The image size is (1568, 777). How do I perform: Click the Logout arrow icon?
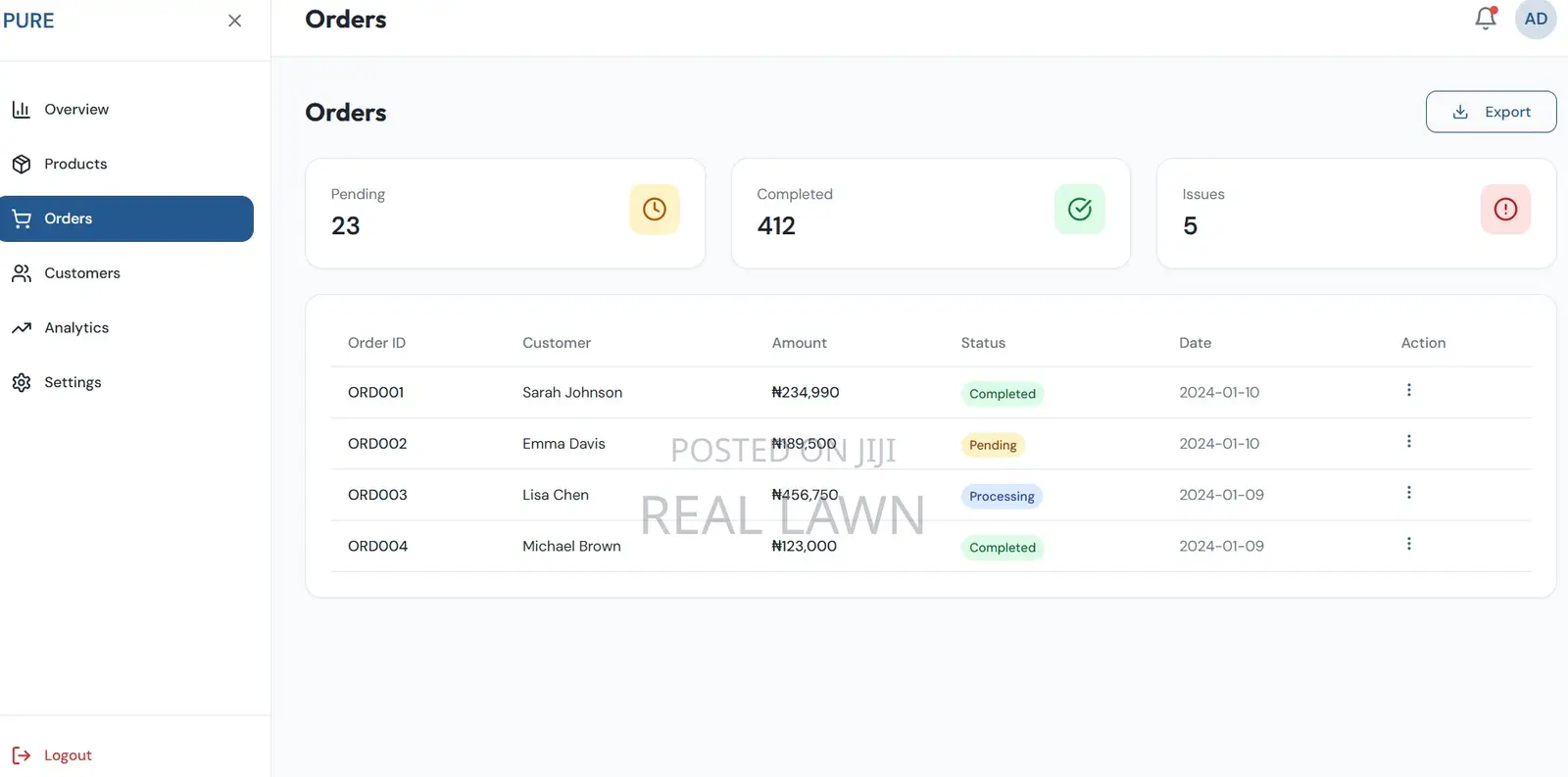[x=22, y=755]
